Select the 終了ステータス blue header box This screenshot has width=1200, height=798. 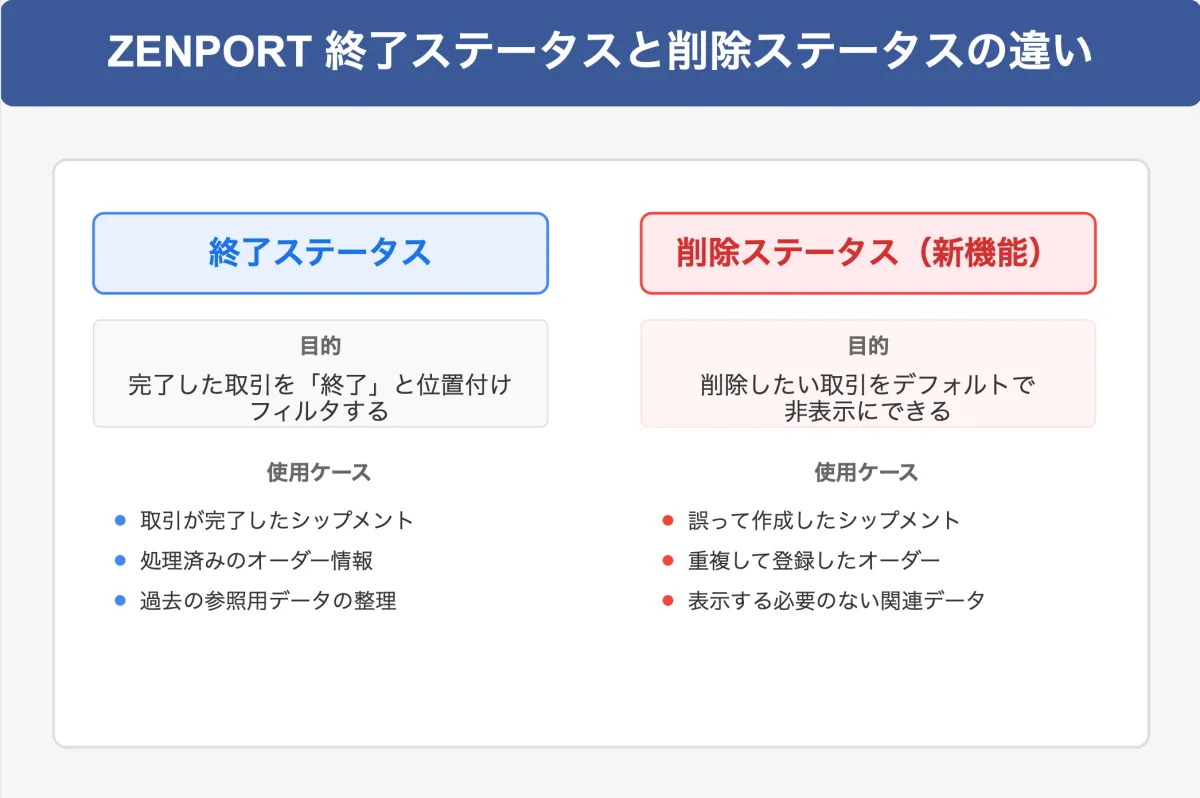(x=320, y=253)
